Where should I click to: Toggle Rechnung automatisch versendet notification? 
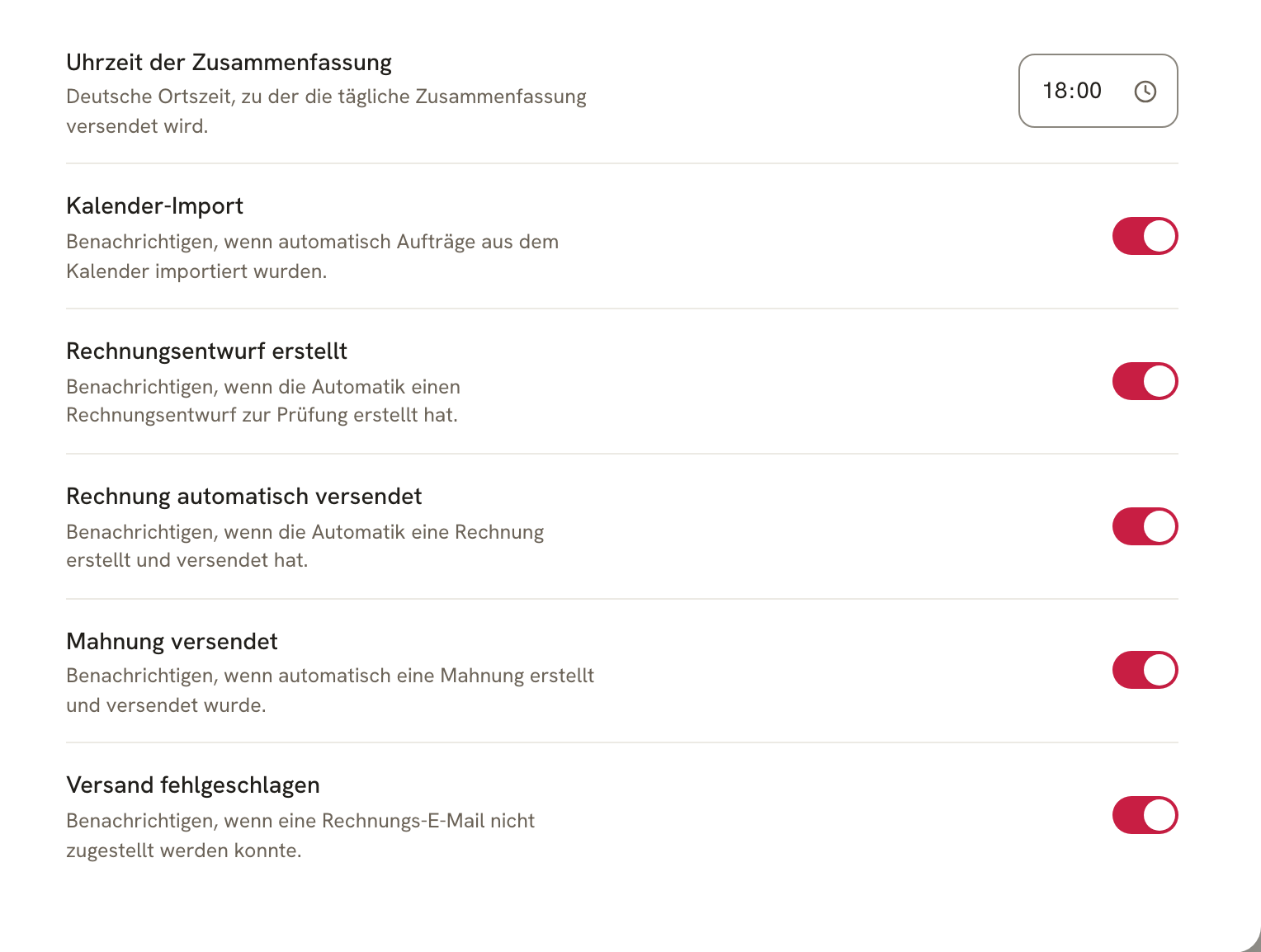pos(1145,526)
